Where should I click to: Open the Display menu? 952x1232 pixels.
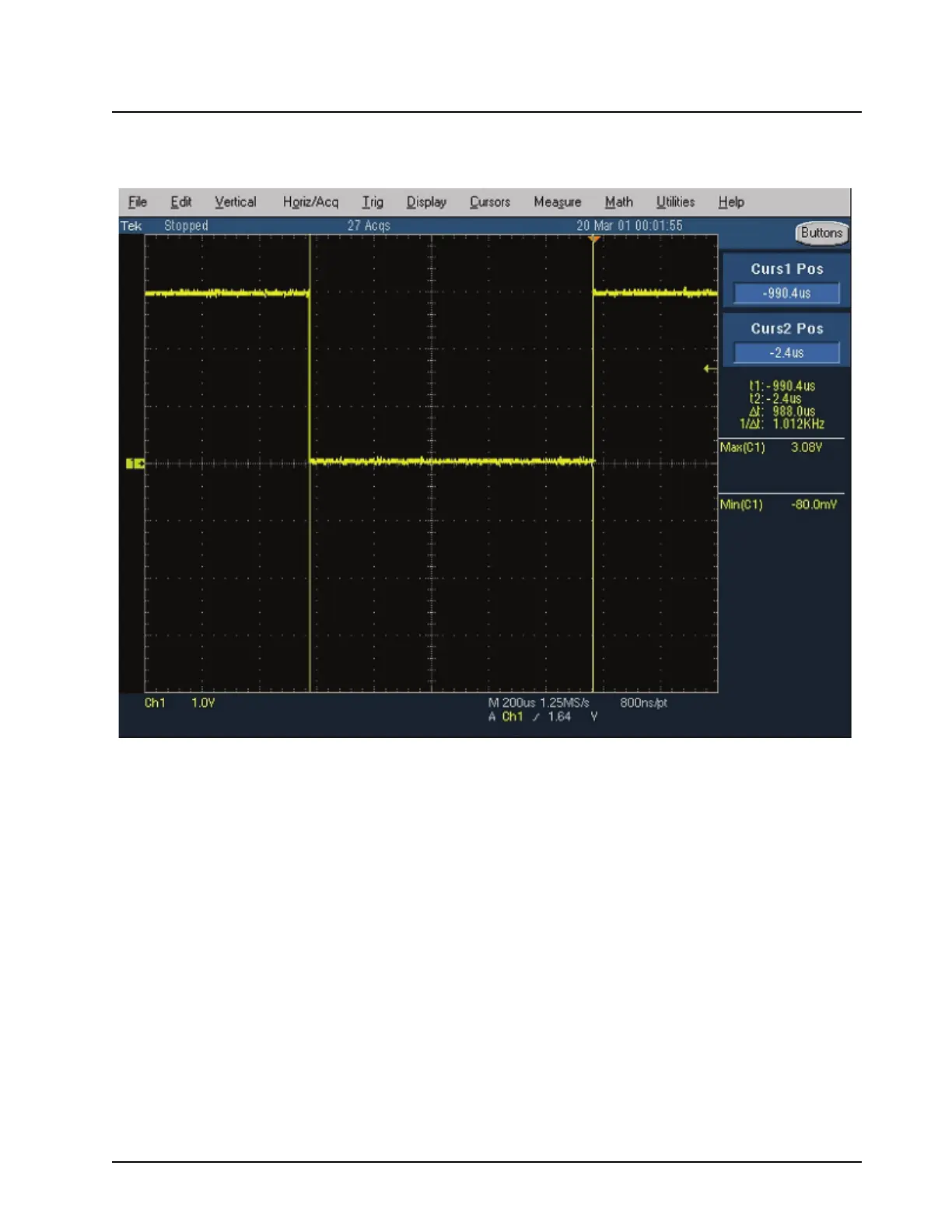(x=426, y=202)
